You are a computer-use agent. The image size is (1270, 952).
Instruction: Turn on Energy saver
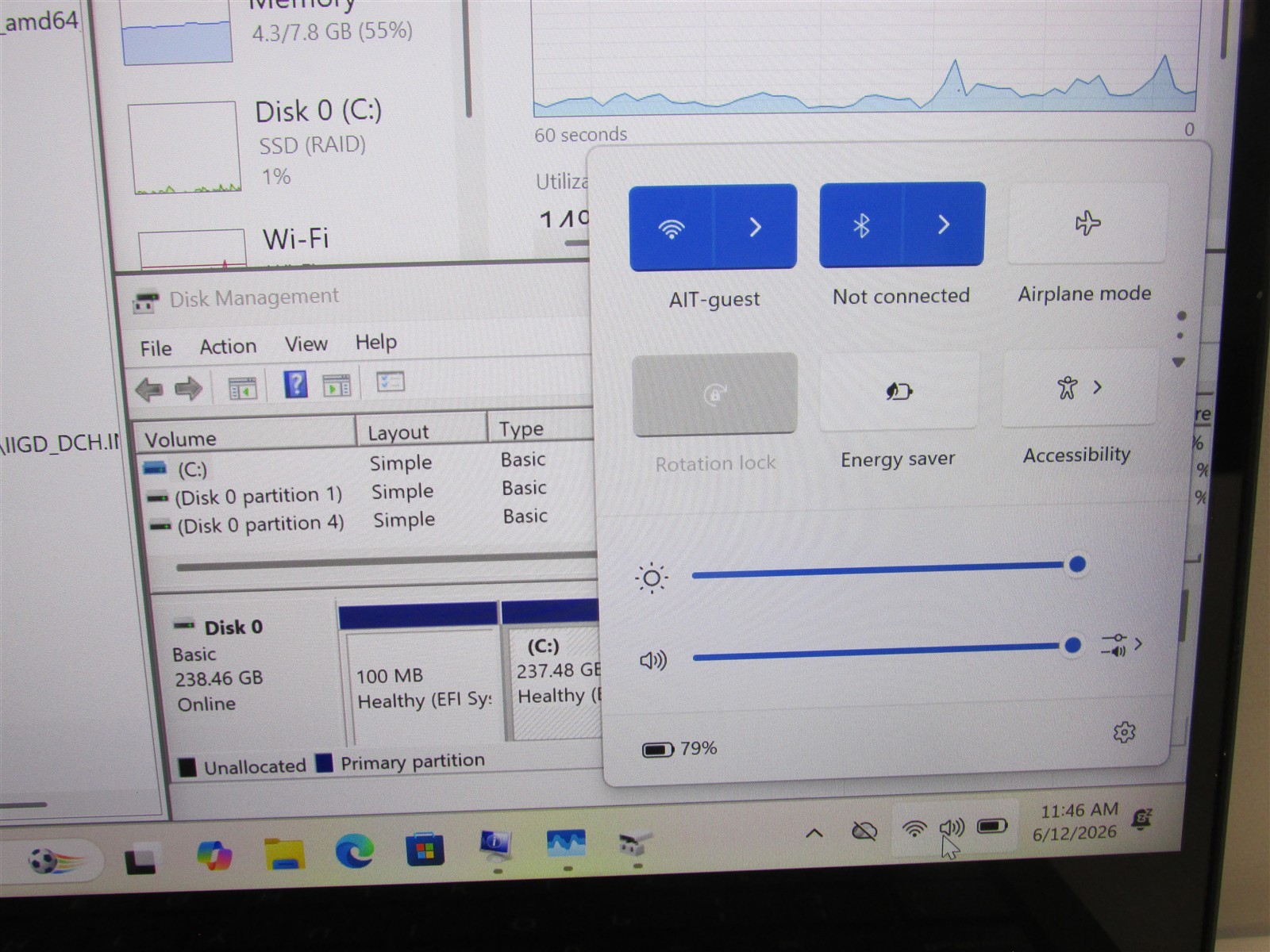(x=899, y=391)
